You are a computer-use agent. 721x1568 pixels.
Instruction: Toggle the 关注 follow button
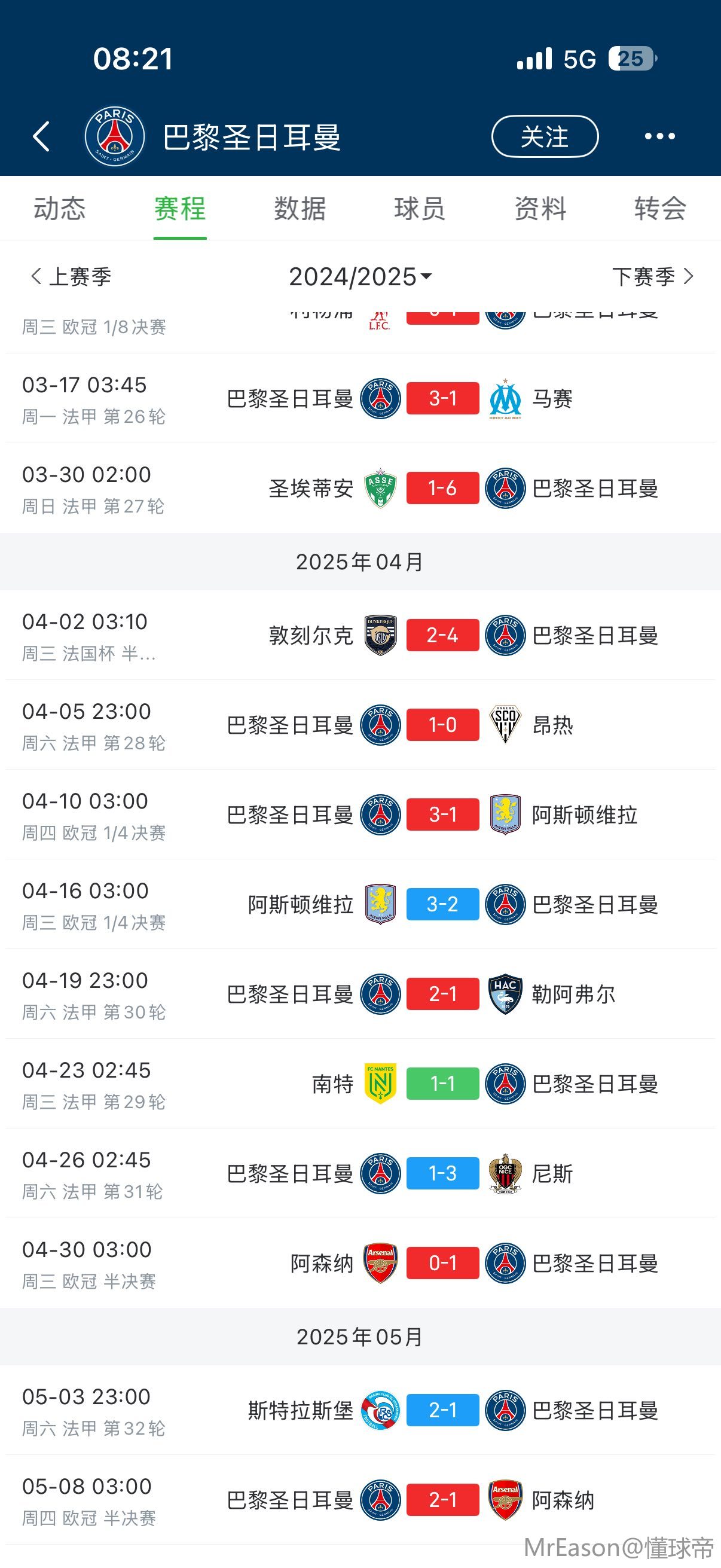tap(545, 136)
